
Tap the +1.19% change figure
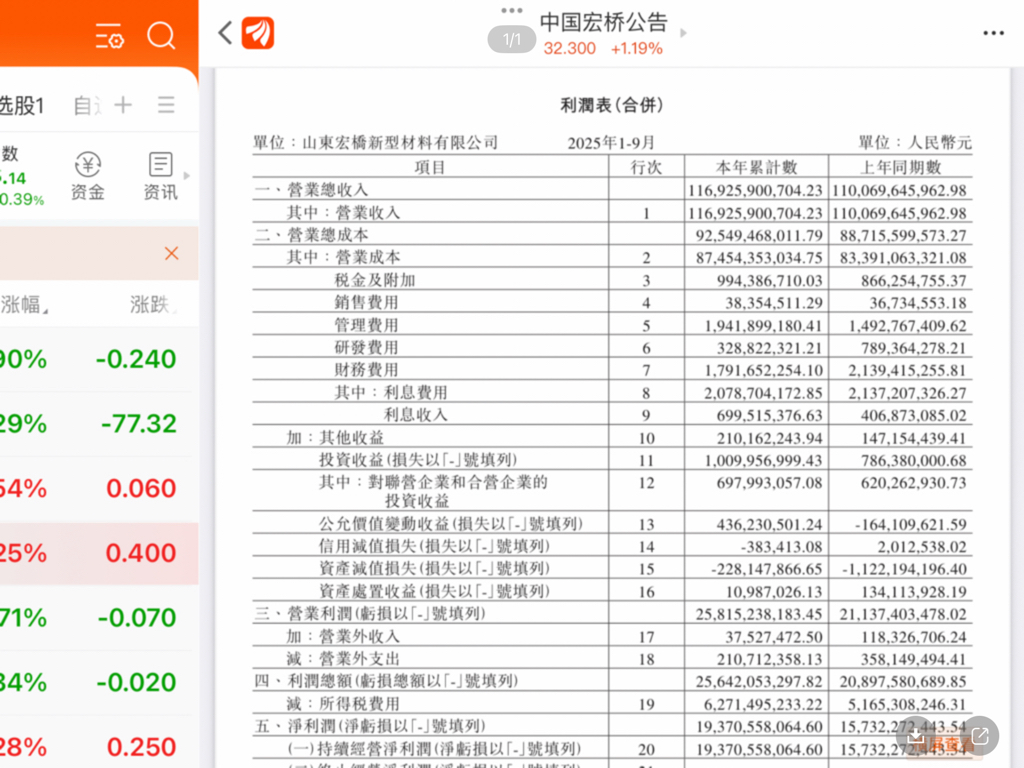pos(637,48)
